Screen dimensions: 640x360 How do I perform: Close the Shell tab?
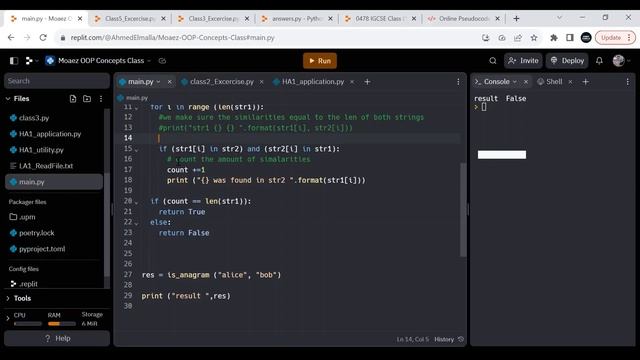(x=570, y=82)
